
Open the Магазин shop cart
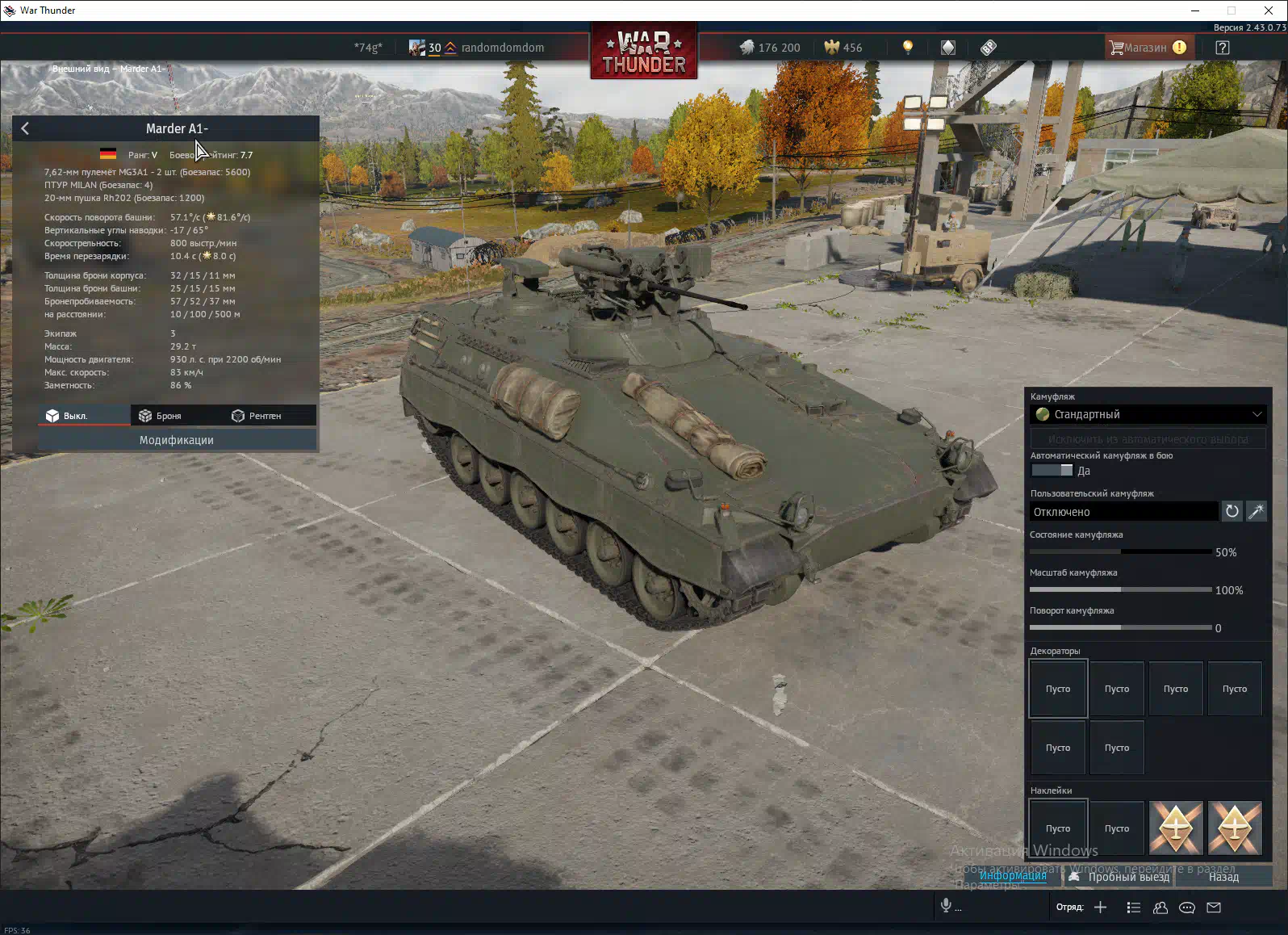(x=1148, y=48)
